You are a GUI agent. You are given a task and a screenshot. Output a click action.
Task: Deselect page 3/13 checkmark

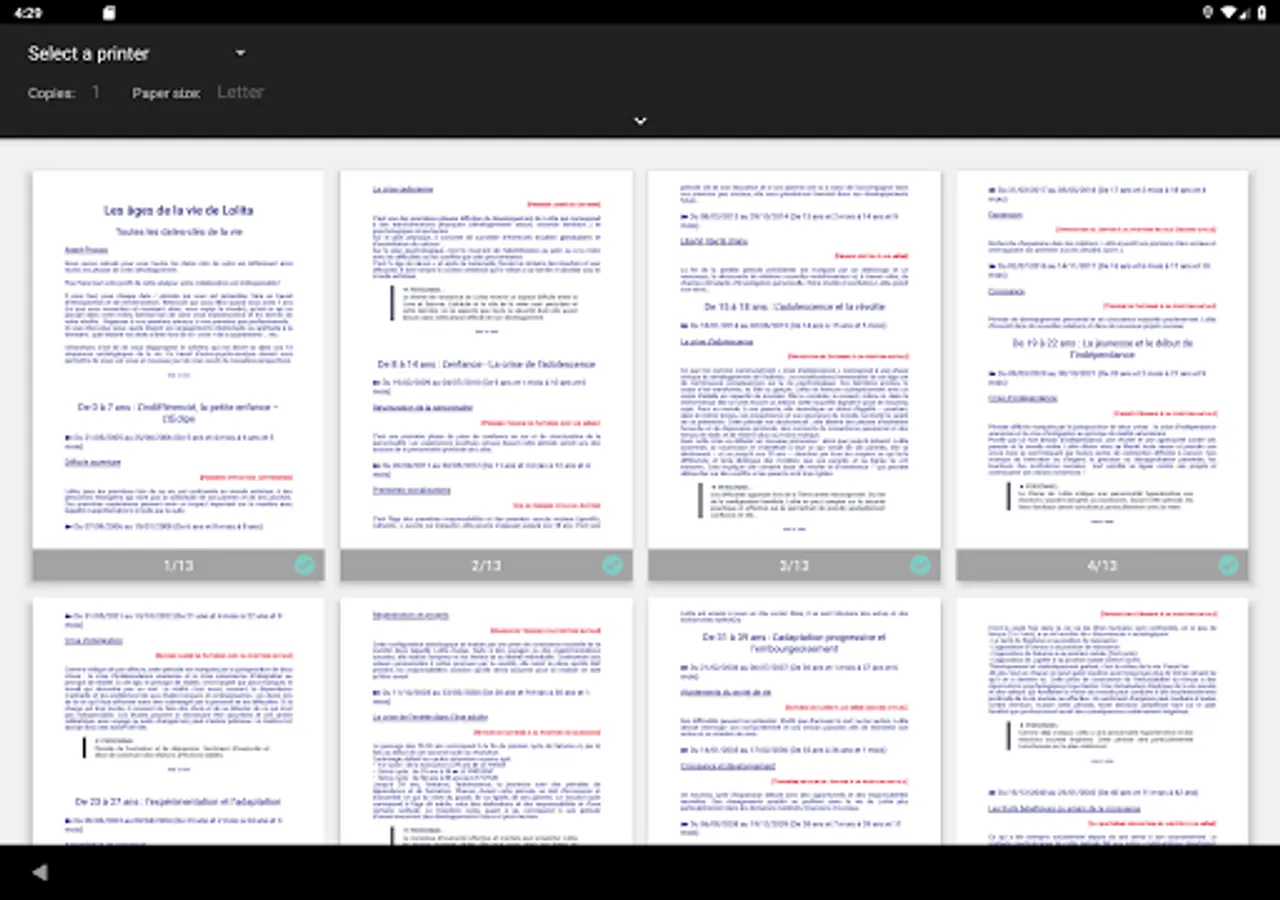click(x=920, y=565)
